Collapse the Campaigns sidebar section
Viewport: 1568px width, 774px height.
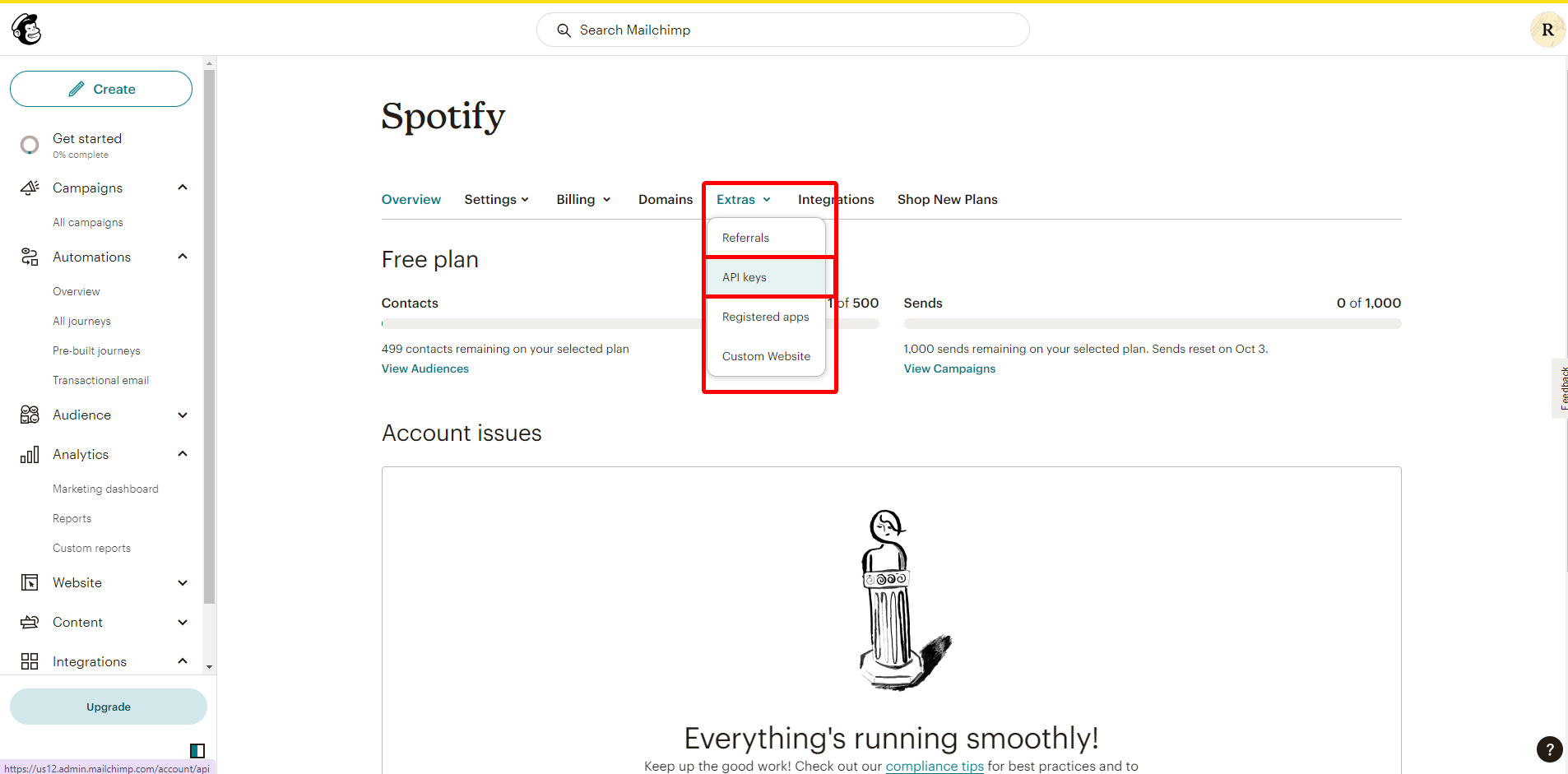[x=183, y=188]
